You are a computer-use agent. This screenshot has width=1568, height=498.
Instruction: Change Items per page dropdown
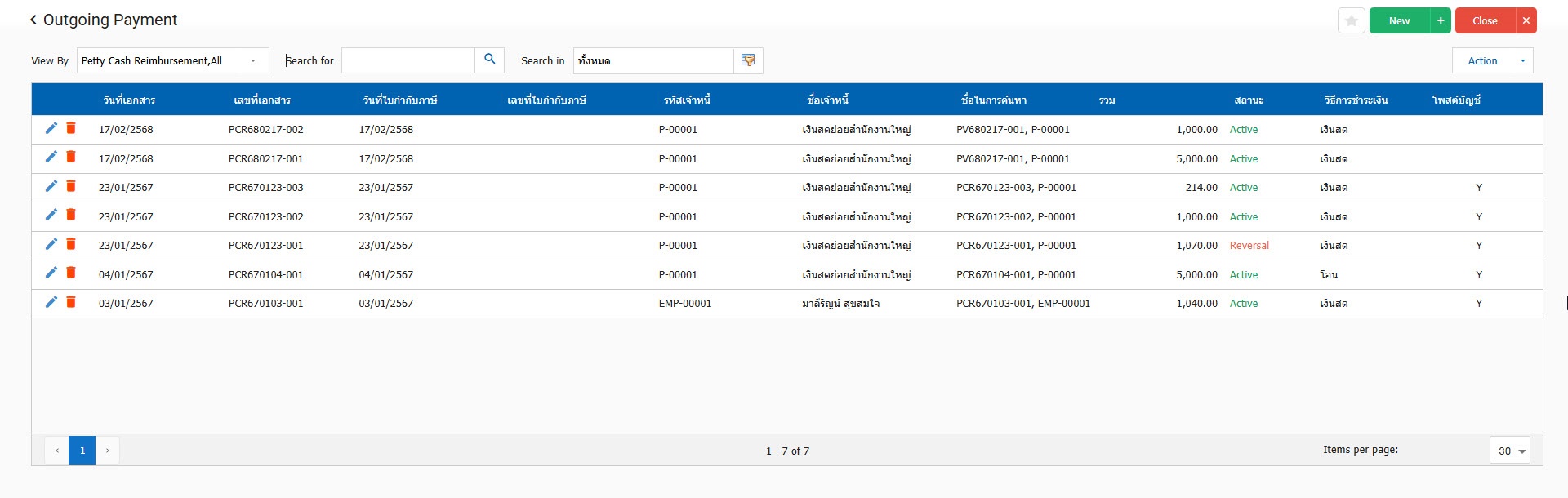pyautogui.click(x=1509, y=451)
